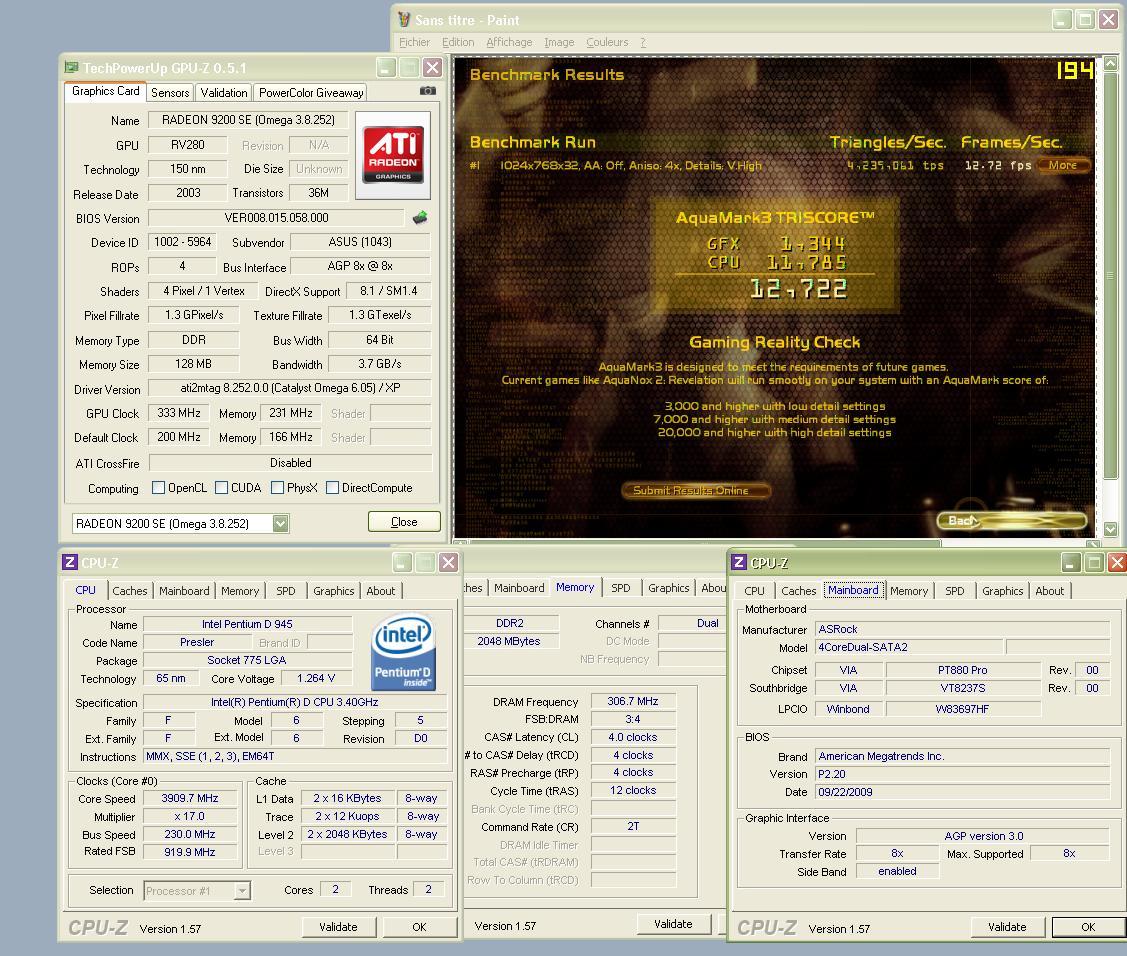Click the GPU-Z title bar app icon
Screen dimensions: 1127x956
(x=71, y=68)
